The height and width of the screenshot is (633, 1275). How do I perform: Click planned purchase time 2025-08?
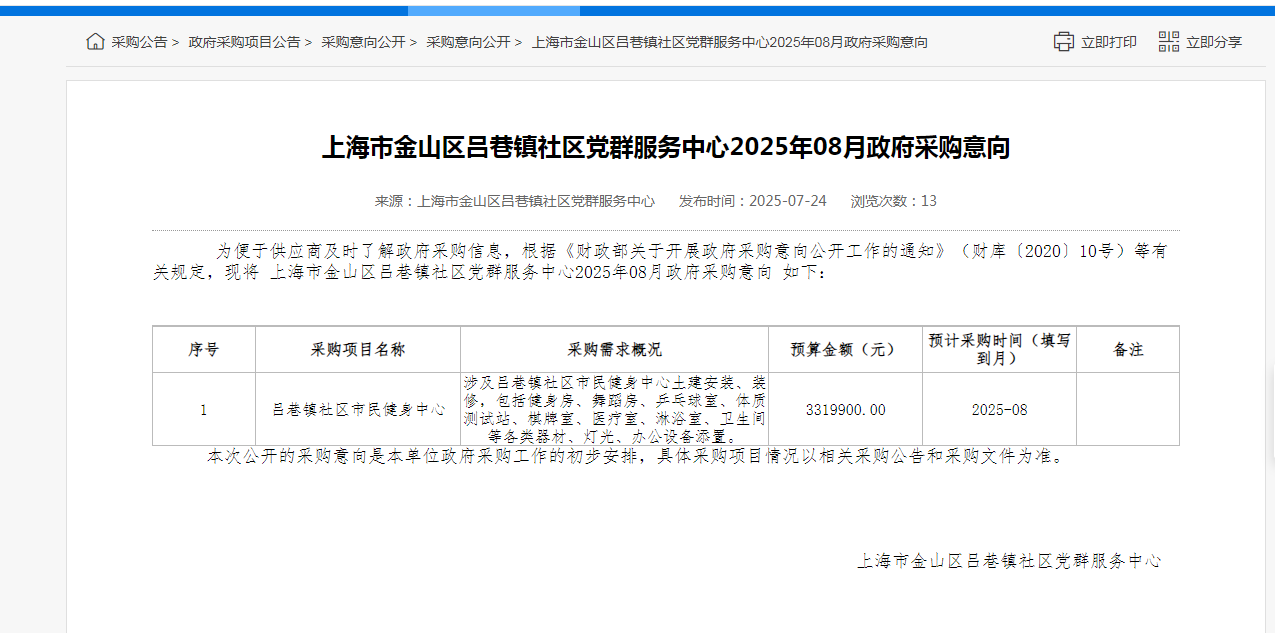tap(1000, 410)
